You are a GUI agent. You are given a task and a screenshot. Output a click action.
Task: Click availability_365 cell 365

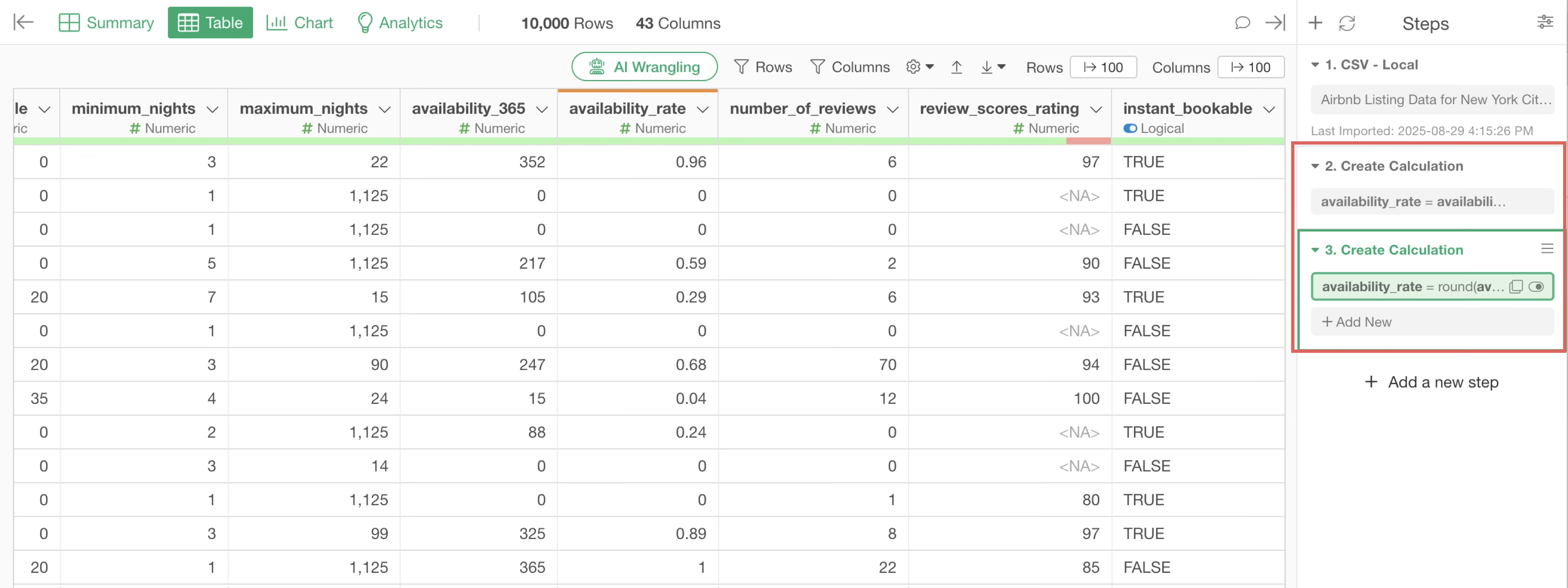click(479, 567)
